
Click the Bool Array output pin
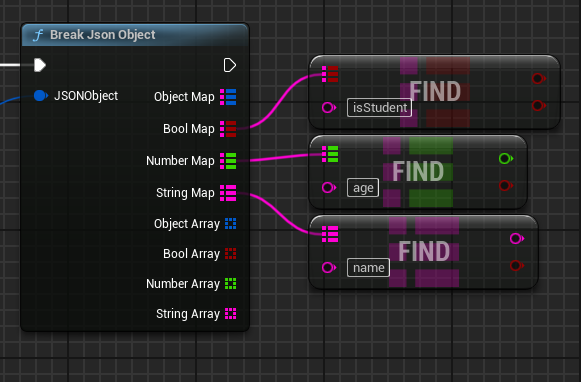pyautogui.click(x=230, y=254)
